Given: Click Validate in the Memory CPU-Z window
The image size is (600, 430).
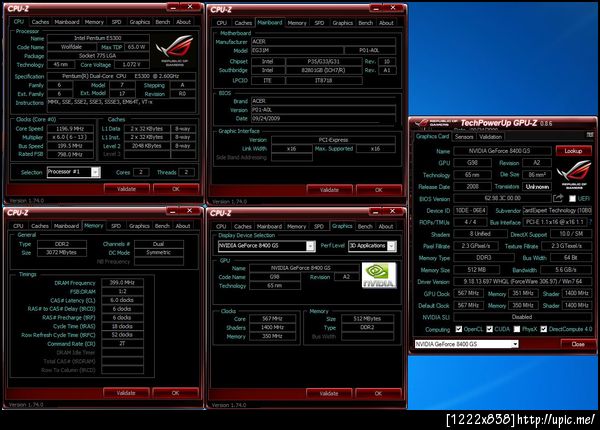Looking at the screenshot, I should (x=126, y=393).
